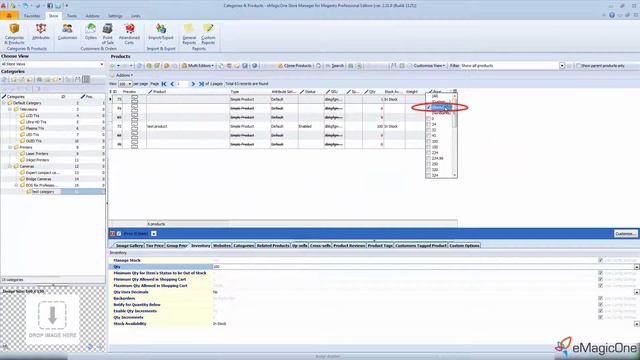640x360 pixels.
Task: Open the Customers section icon
Action: pos(67,32)
